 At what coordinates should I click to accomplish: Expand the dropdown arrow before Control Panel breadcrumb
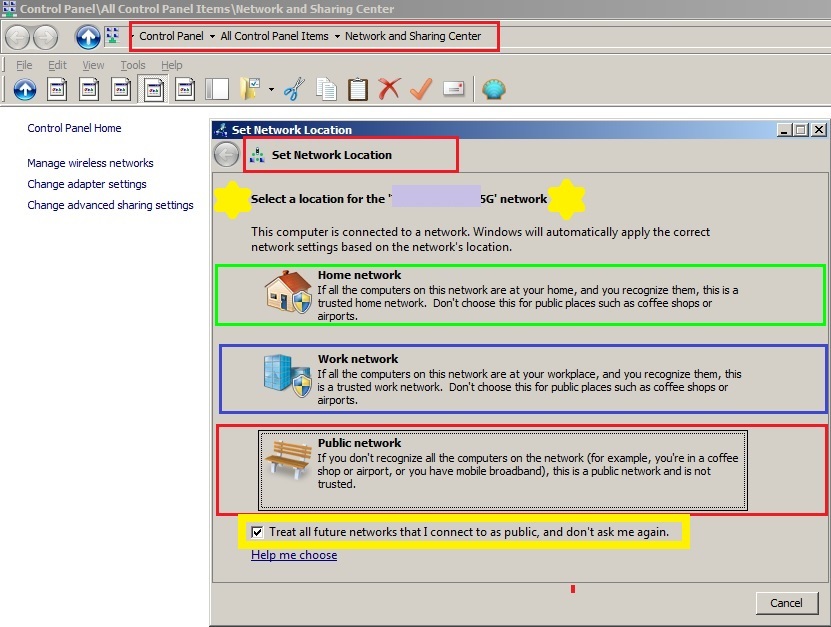[x=132, y=36]
